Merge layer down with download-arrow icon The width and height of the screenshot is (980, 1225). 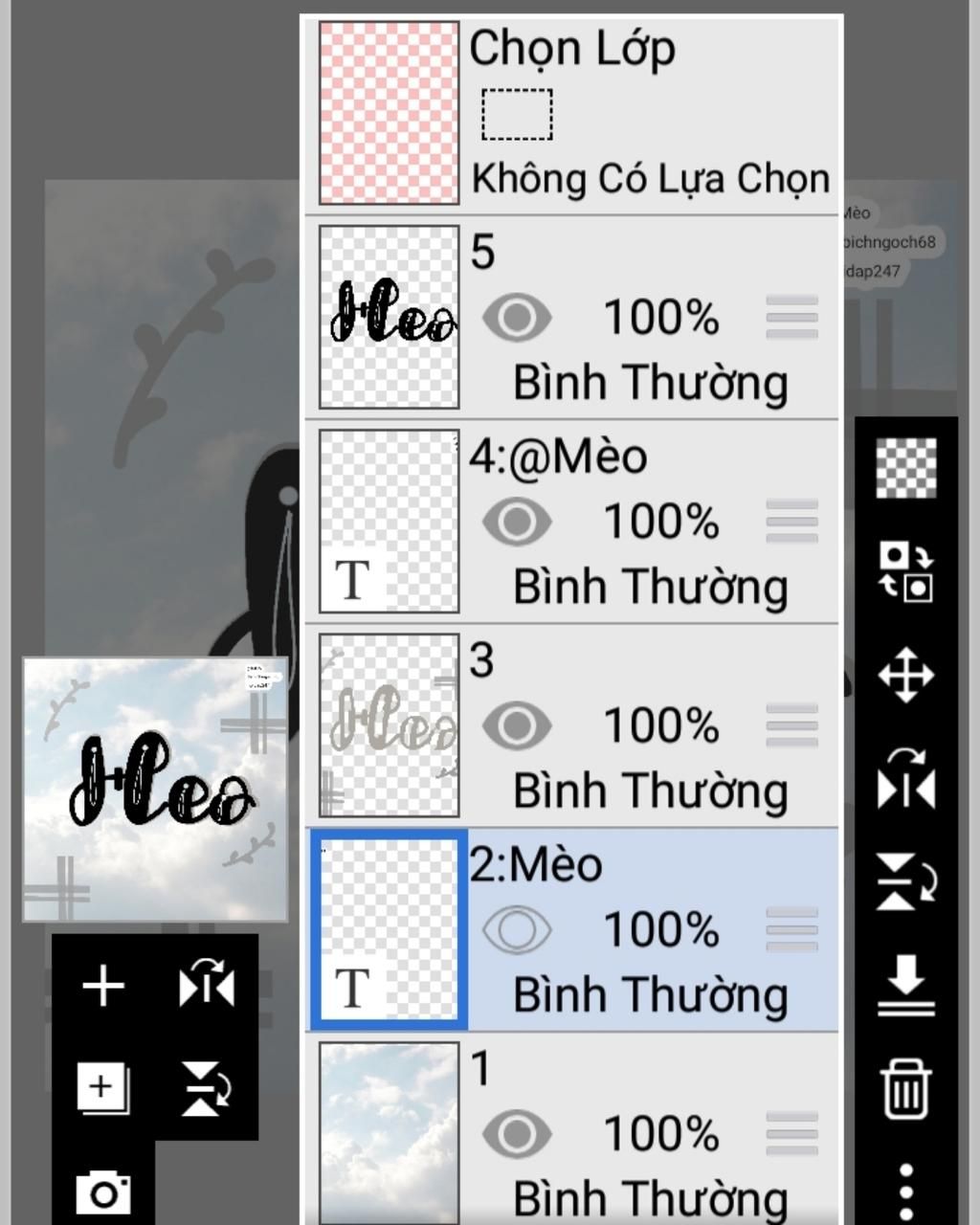pos(906,985)
